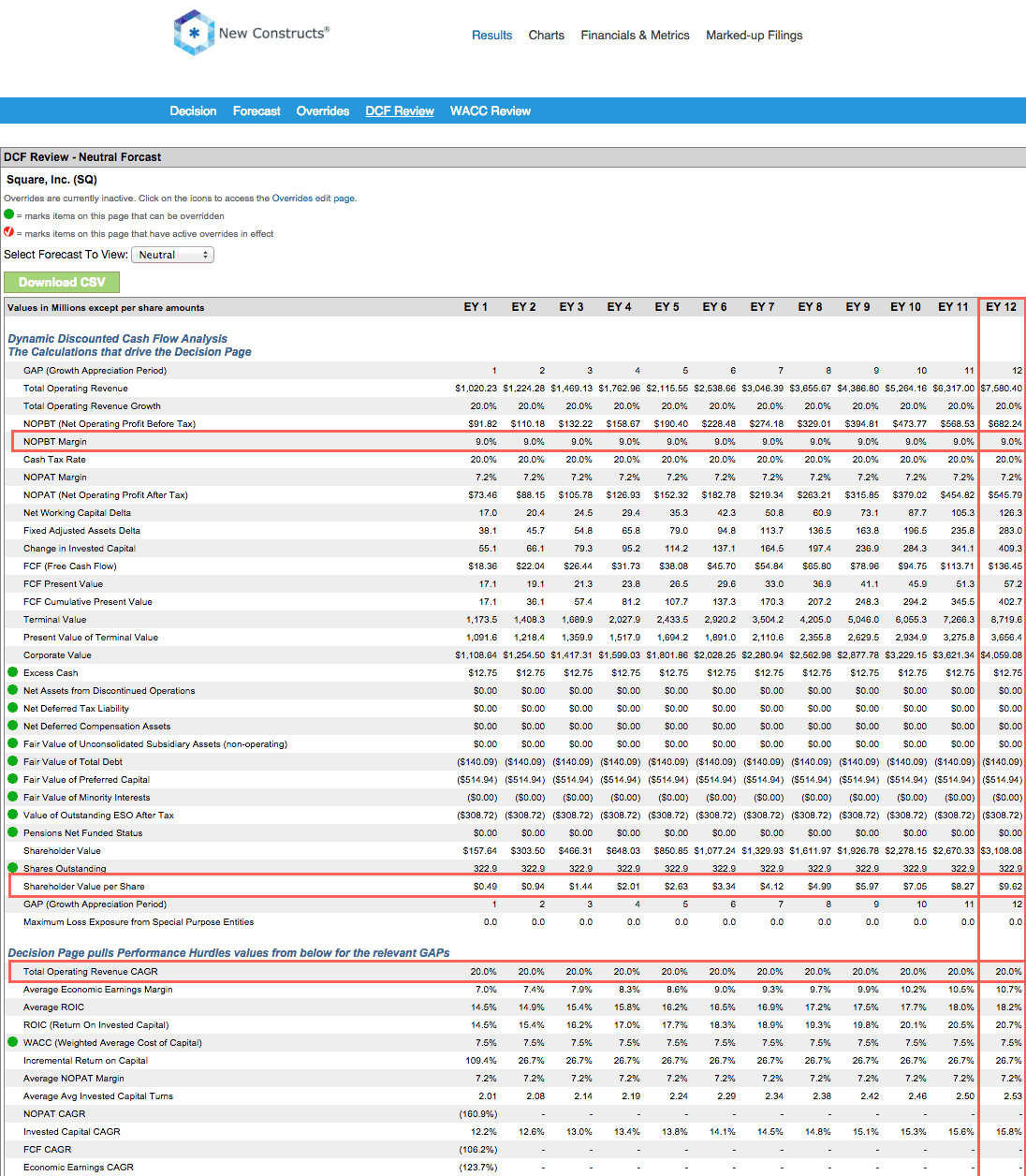The height and width of the screenshot is (1176, 1026).
Task: Click the New Constructs logo
Action: pyautogui.click(x=251, y=33)
